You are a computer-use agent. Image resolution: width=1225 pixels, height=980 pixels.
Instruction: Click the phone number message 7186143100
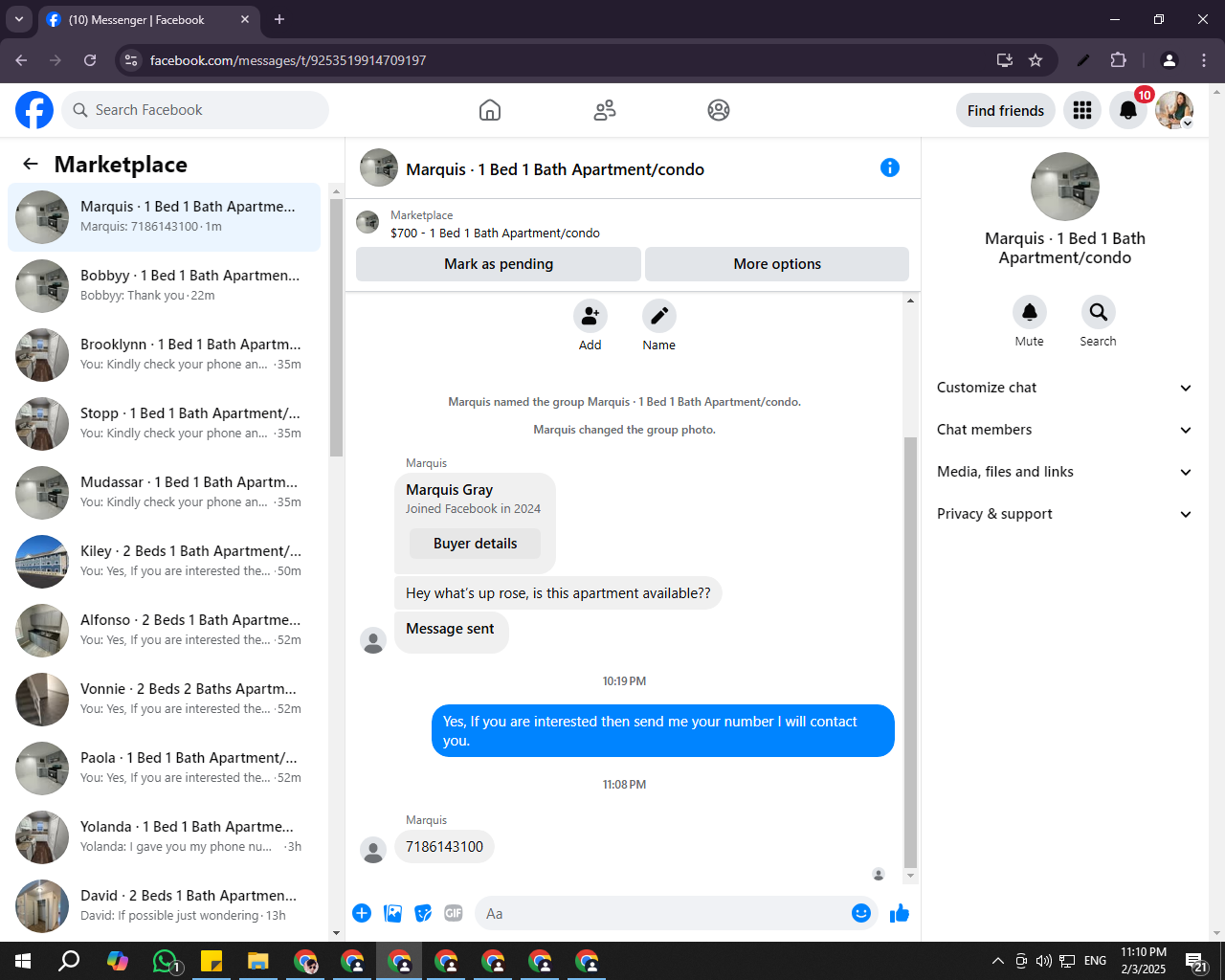tap(444, 847)
